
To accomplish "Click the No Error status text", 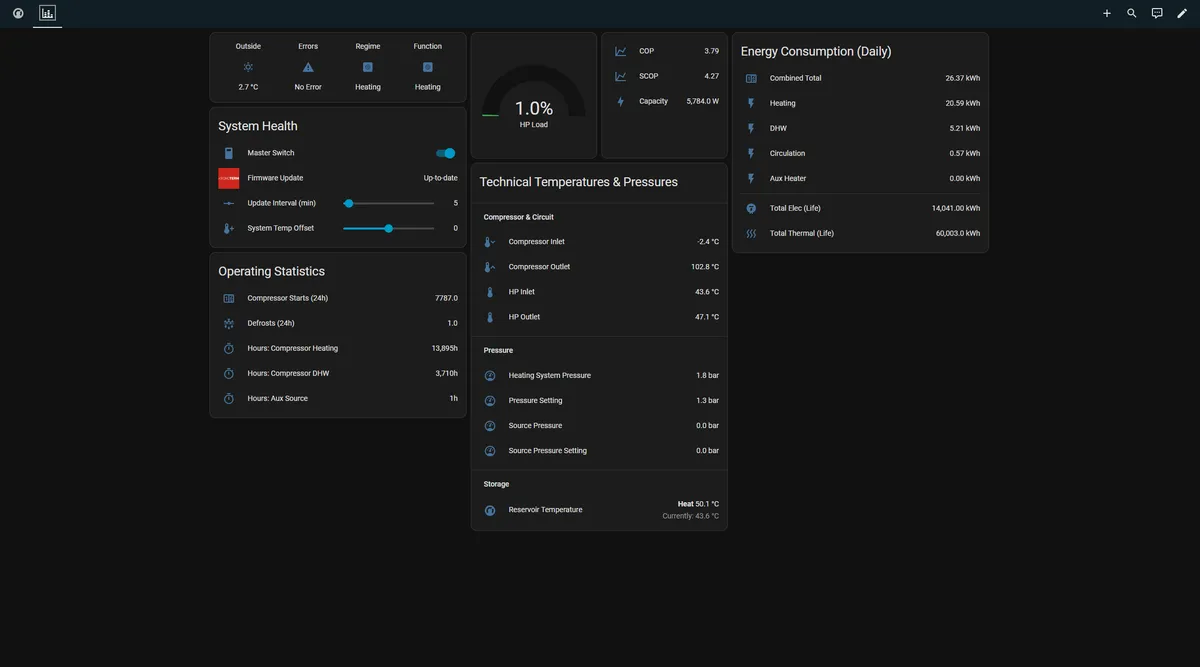I will (x=308, y=87).
